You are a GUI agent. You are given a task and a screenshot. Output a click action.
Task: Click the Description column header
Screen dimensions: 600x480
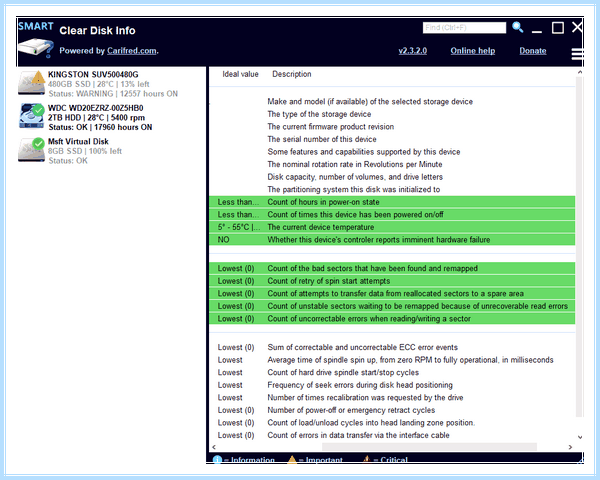pos(292,74)
